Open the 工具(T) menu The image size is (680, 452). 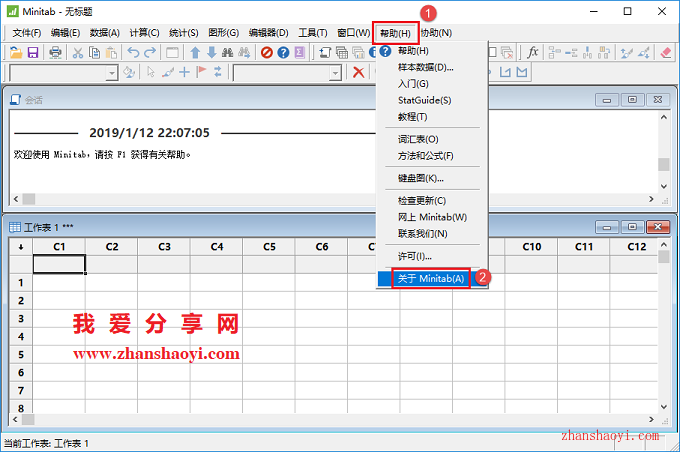(x=313, y=33)
